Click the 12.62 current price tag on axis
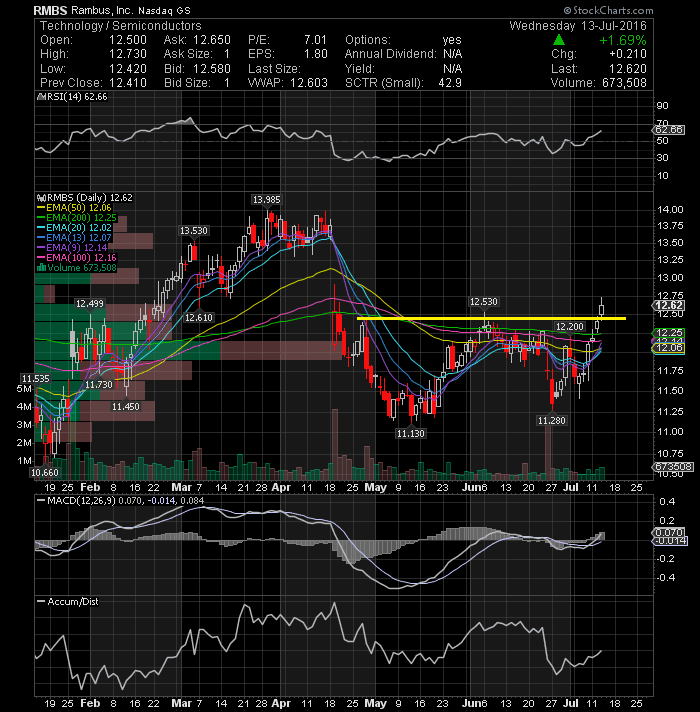The width and height of the screenshot is (700, 712). click(669, 305)
